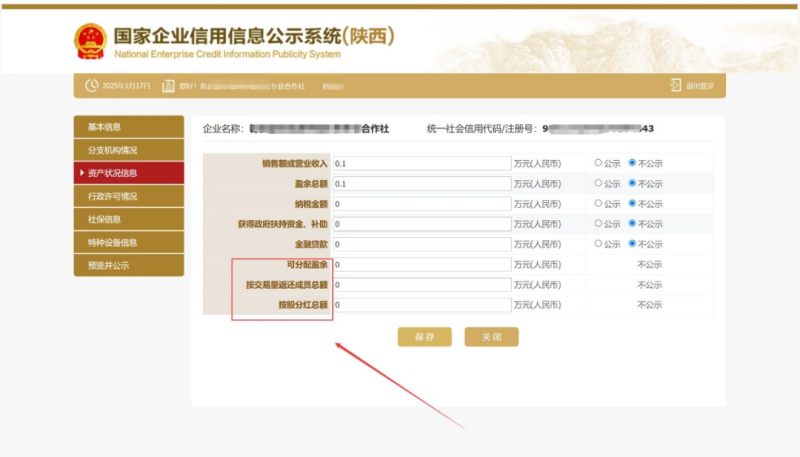The image size is (800, 457).
Task: Focus the 获得政府扶持资金、补助 input field
Action: coord(422,224)
